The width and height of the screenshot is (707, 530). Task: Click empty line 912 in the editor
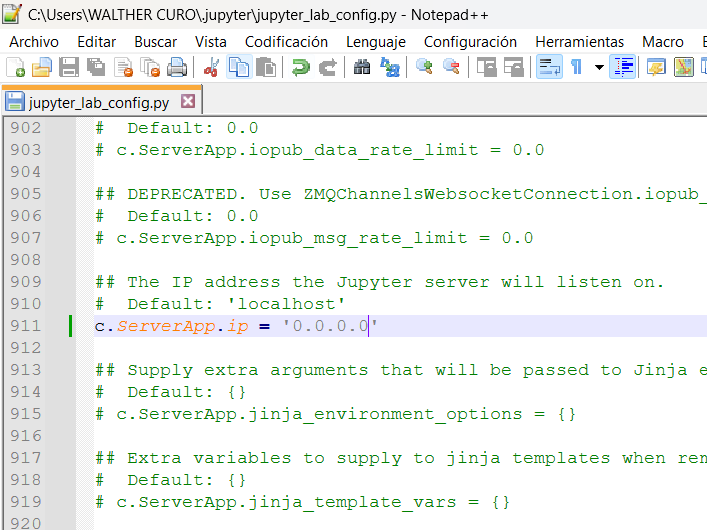[400, 348]
